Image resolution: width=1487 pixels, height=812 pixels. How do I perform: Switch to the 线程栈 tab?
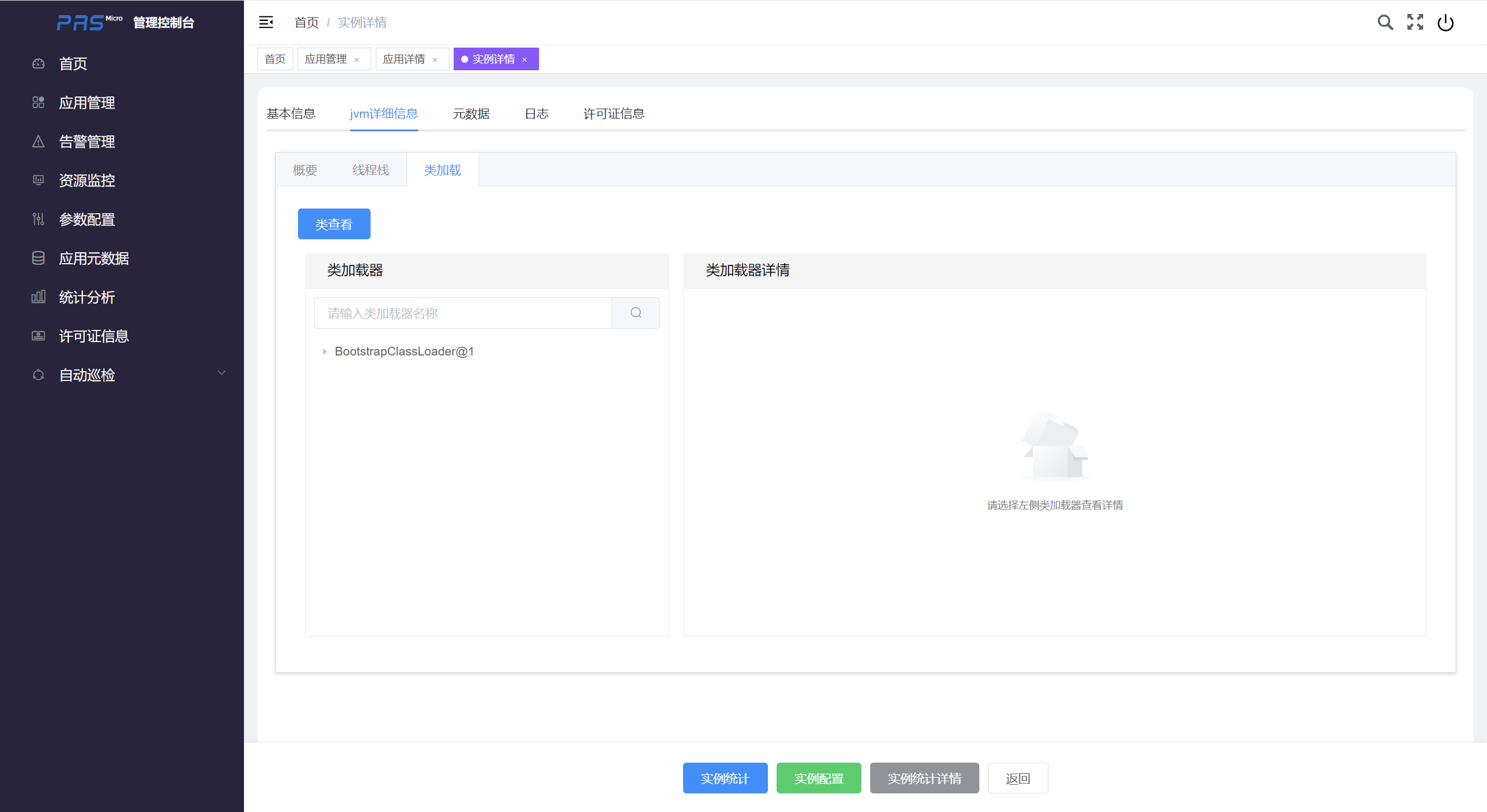coord(371,170)
